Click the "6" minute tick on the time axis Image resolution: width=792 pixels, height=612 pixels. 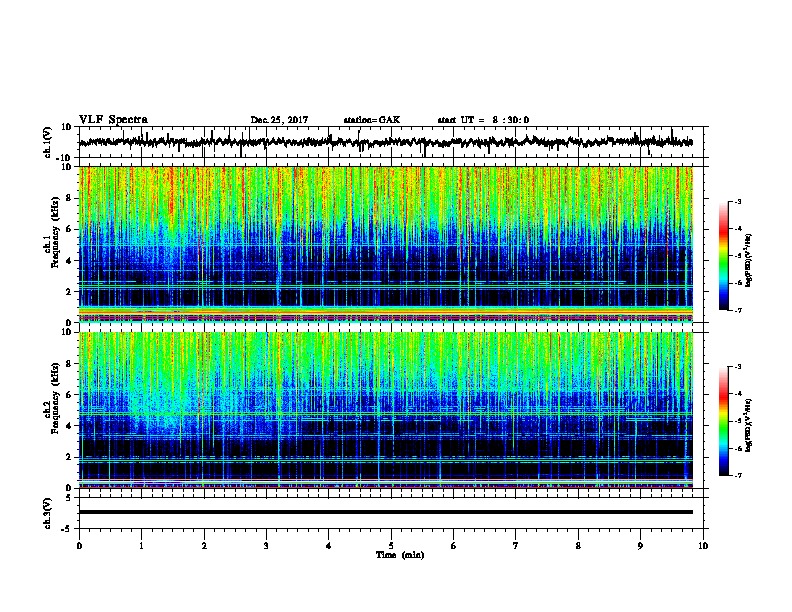(x=454, y=546)
